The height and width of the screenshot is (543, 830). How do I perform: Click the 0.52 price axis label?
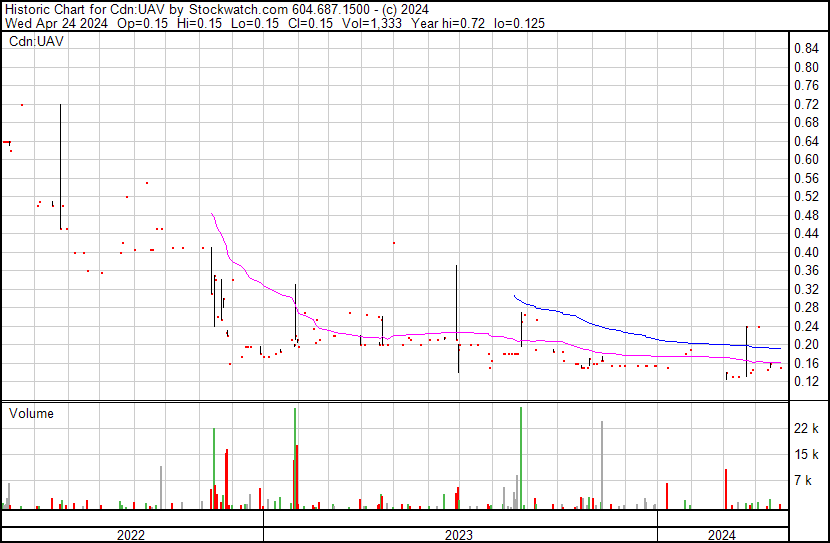pyautogui.click(x=806, y=197)
